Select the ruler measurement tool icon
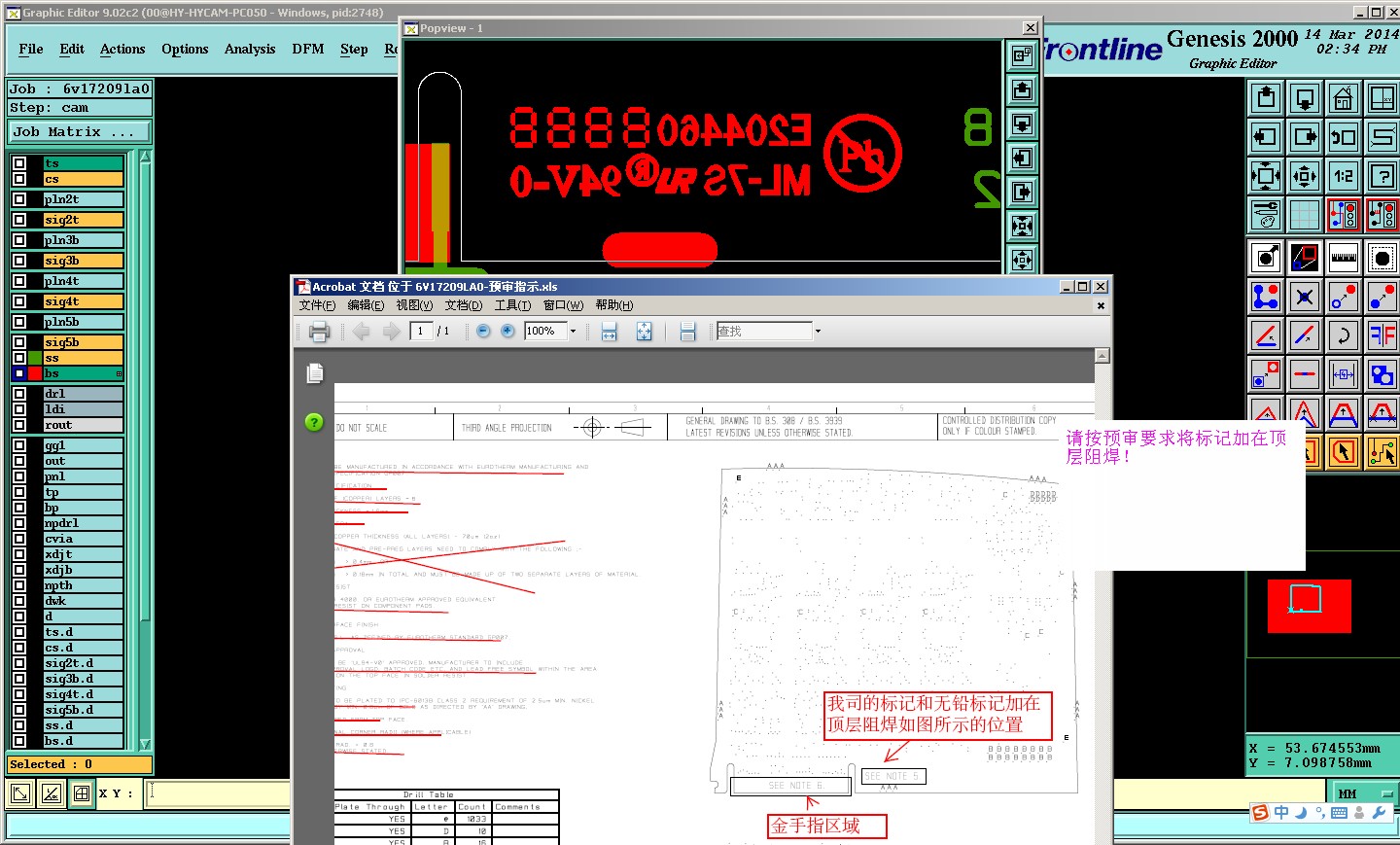 click(1344, 258)
